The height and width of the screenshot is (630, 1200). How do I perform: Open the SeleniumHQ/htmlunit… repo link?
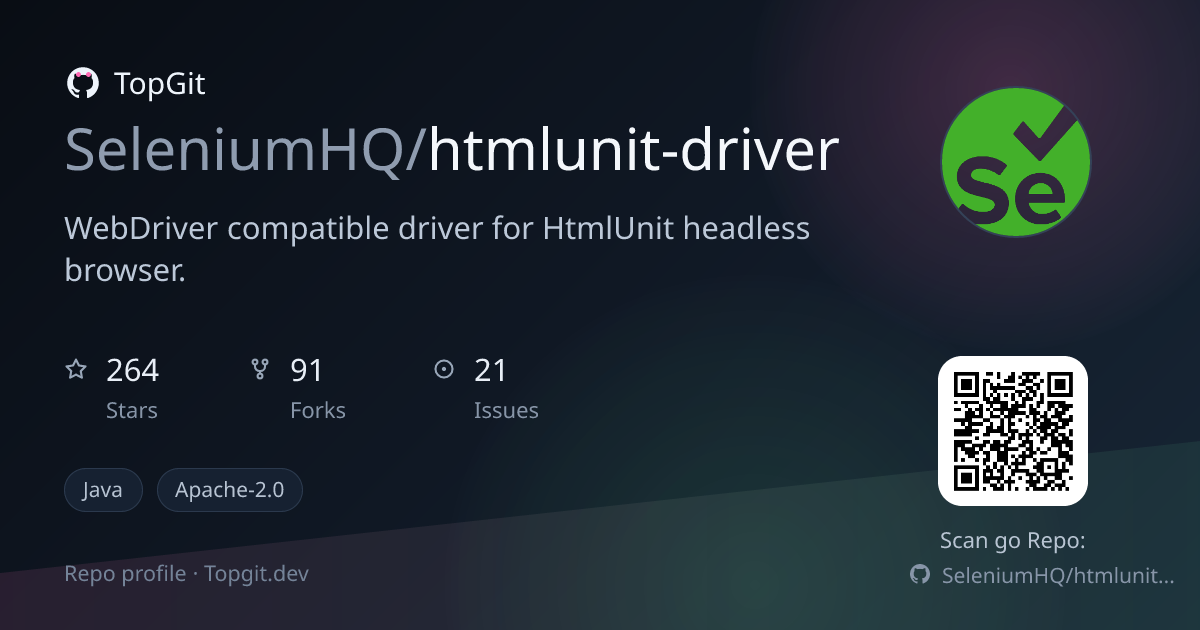tap(1058, 575)
